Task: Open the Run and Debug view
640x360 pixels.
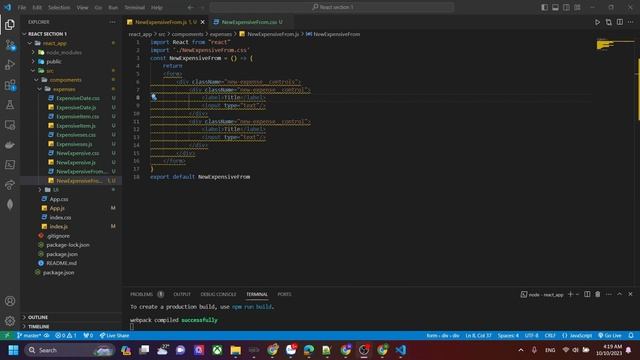Action: [x=10, y=65]
